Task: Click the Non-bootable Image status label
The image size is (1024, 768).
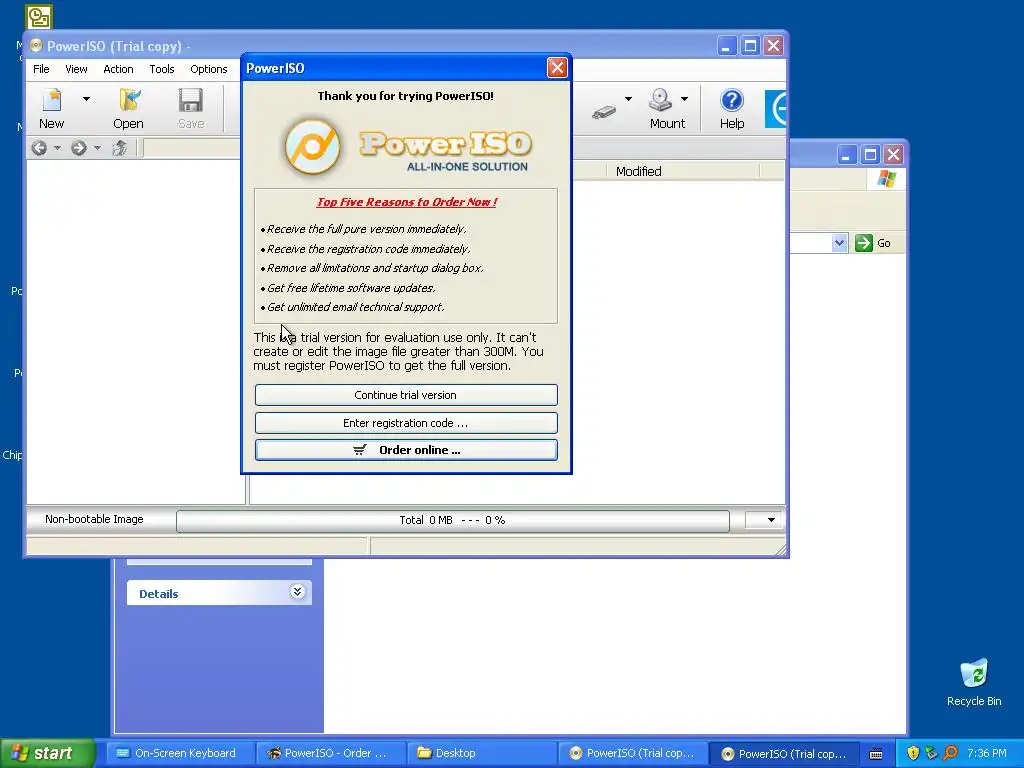Action: point(94,519)
